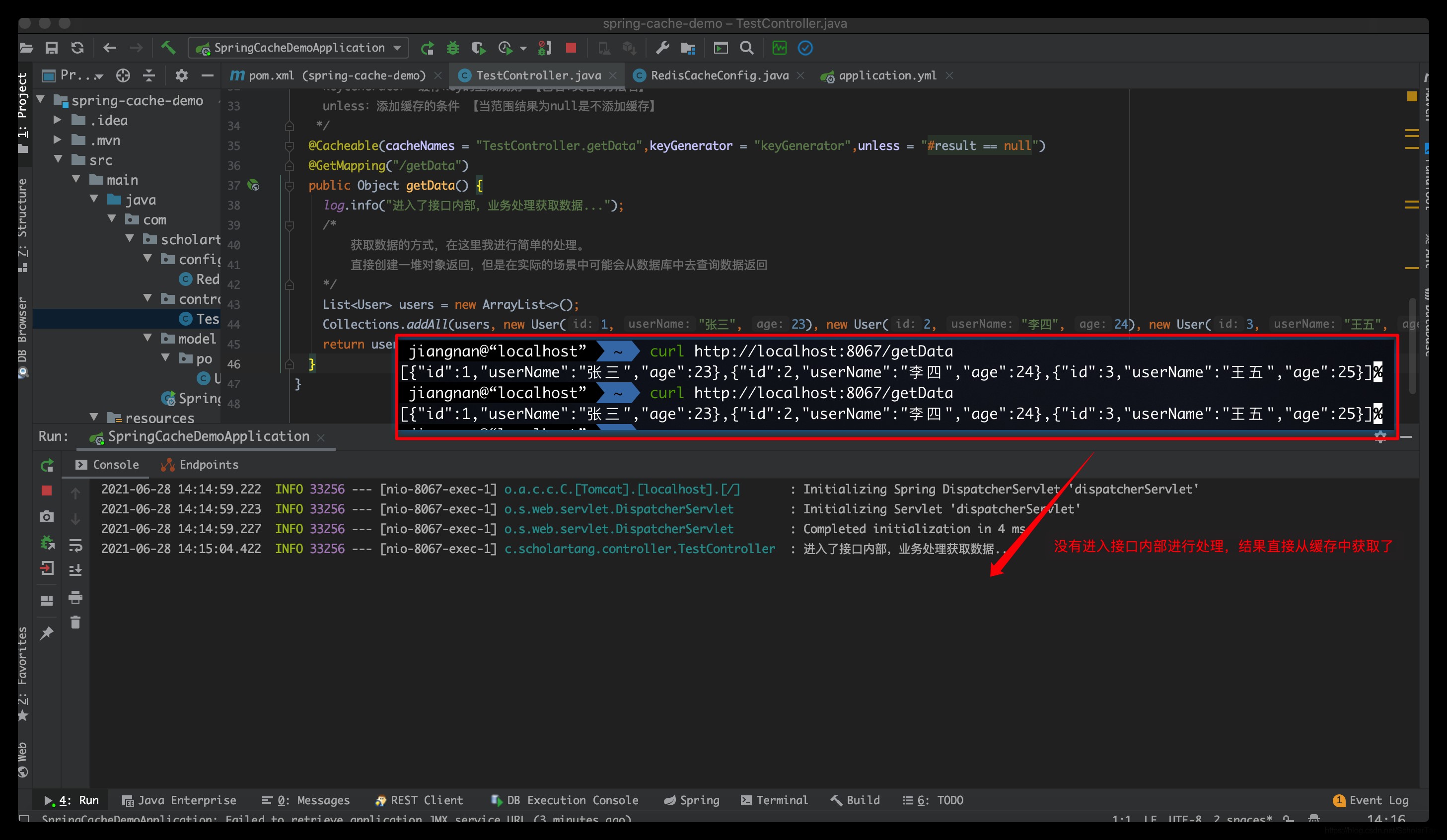Pin the run tab with pin icon
The height and width of the screenshot is (840, 1447).
pos(47,632)
